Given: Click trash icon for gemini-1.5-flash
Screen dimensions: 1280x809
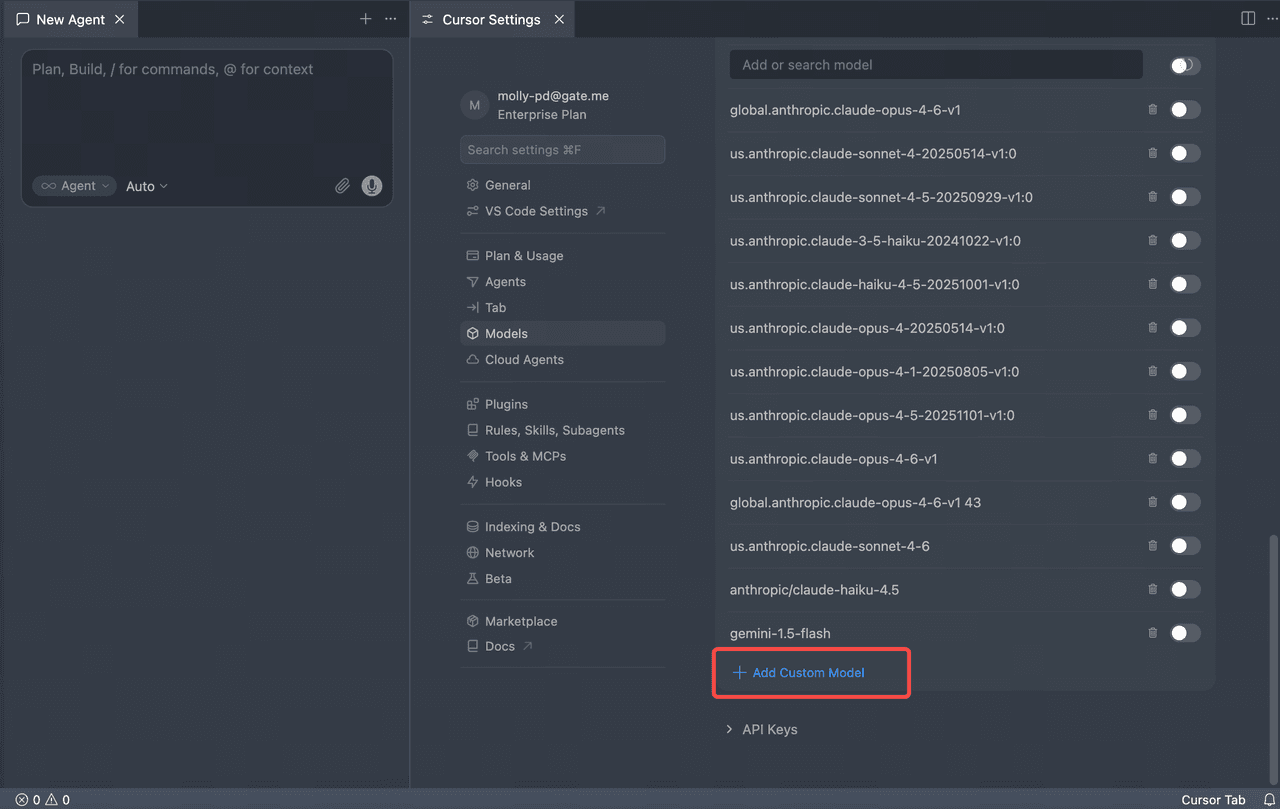Looking at the screenshot, I should point(1152,633).
